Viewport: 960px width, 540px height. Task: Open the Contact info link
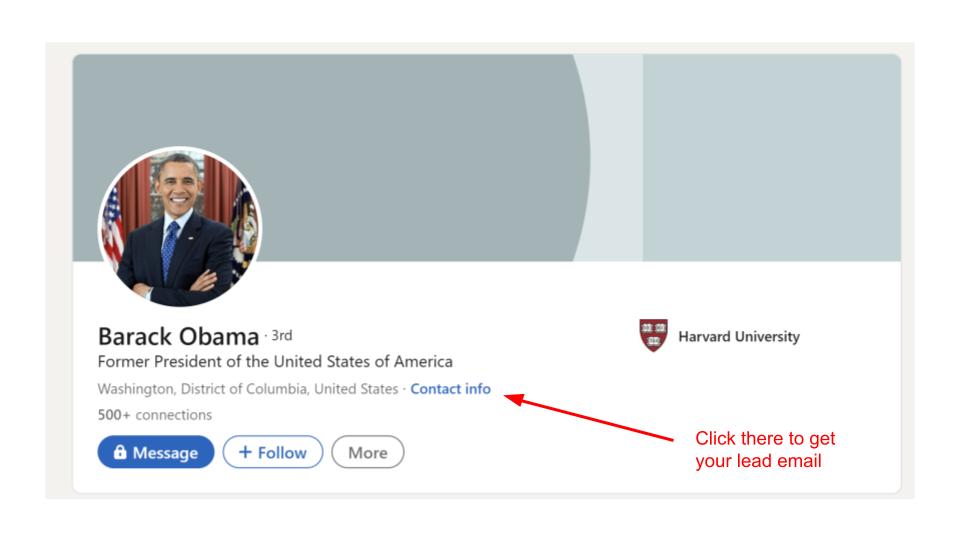pos(450,389)
